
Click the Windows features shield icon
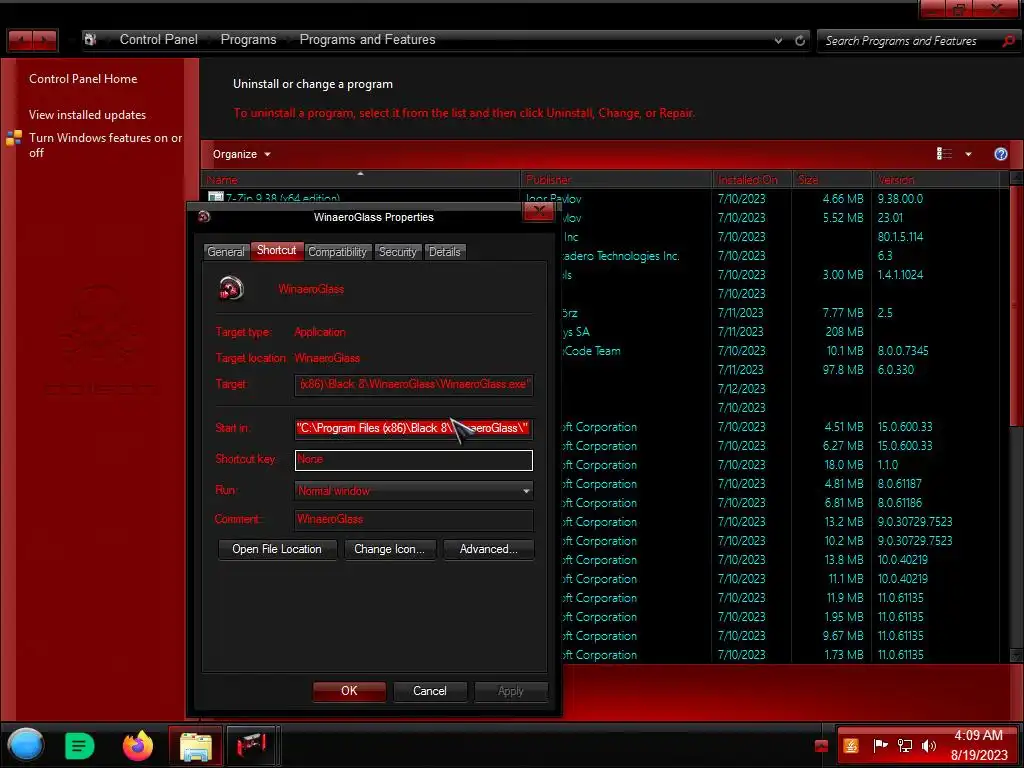pyautogui.click(x=14, y=138)
